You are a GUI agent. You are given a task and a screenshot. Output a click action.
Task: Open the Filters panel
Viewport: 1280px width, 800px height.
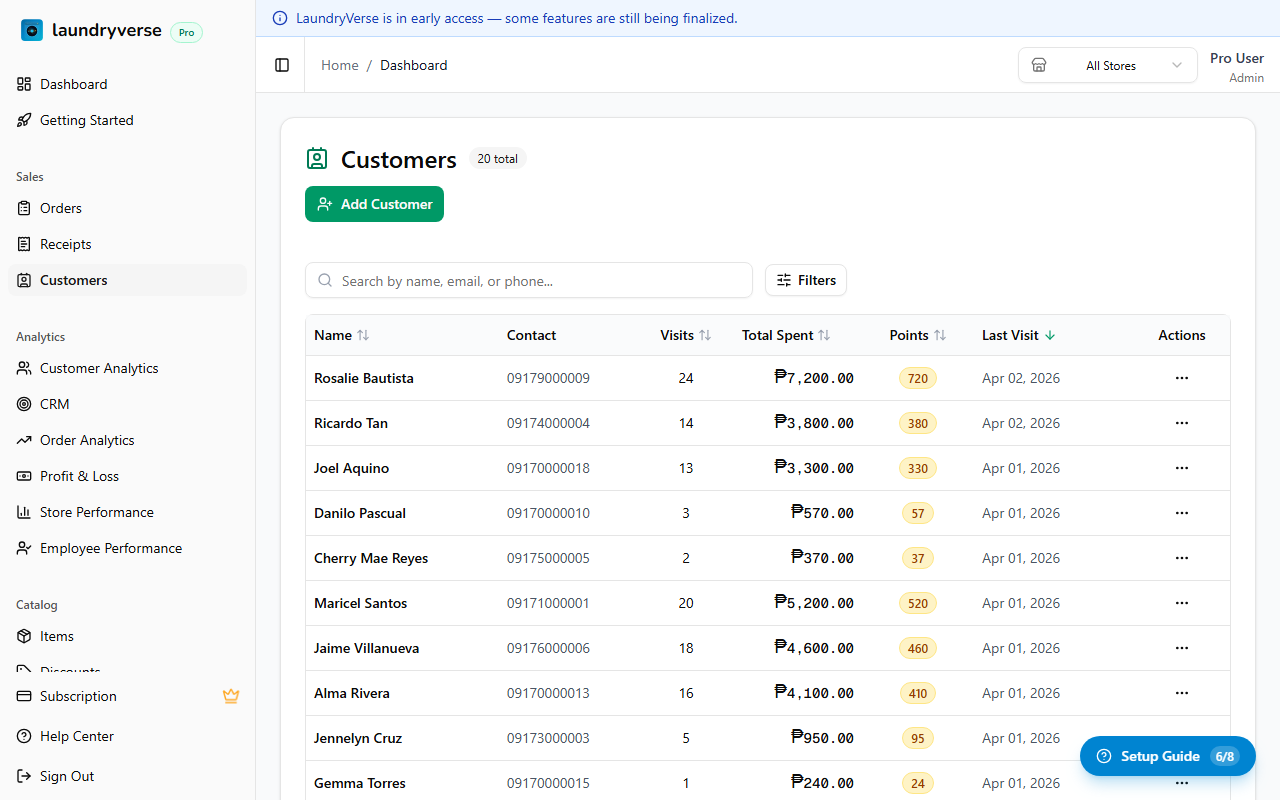(806, 280)
